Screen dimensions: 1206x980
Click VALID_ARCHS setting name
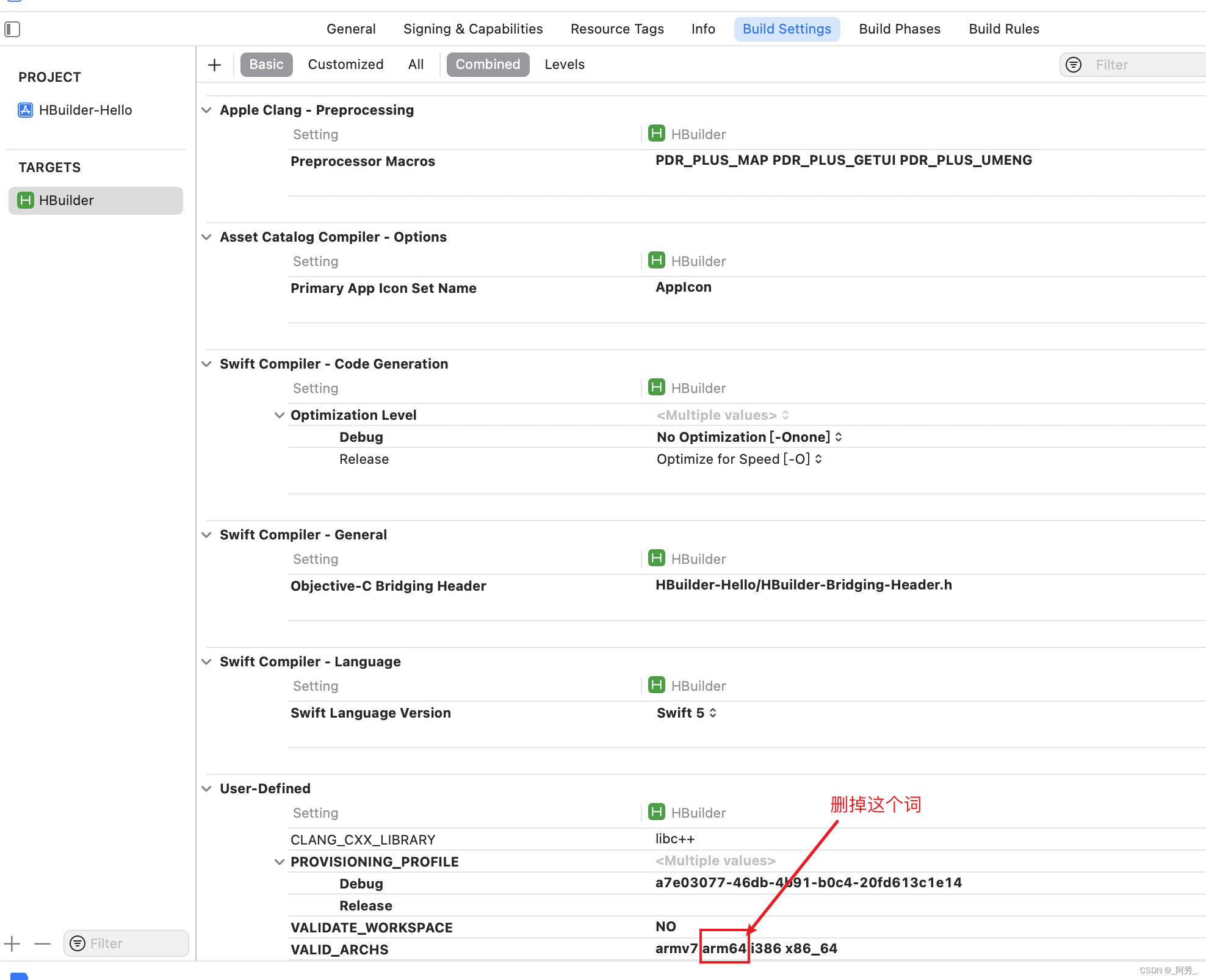(339, 949)
